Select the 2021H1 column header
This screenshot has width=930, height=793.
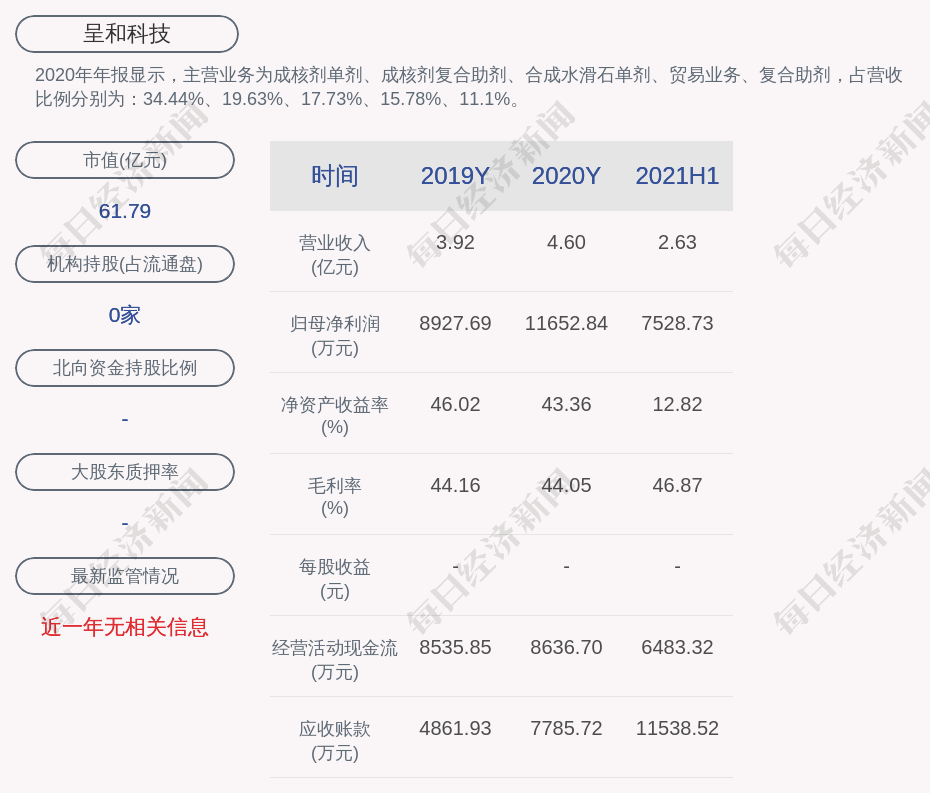(x=677, y=176)
